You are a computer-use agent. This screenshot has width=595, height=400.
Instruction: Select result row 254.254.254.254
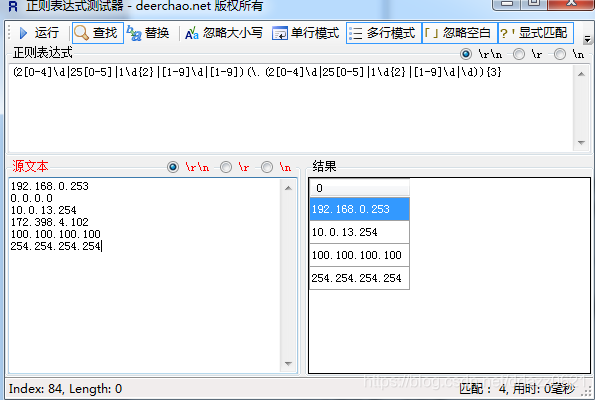(359, 278)
